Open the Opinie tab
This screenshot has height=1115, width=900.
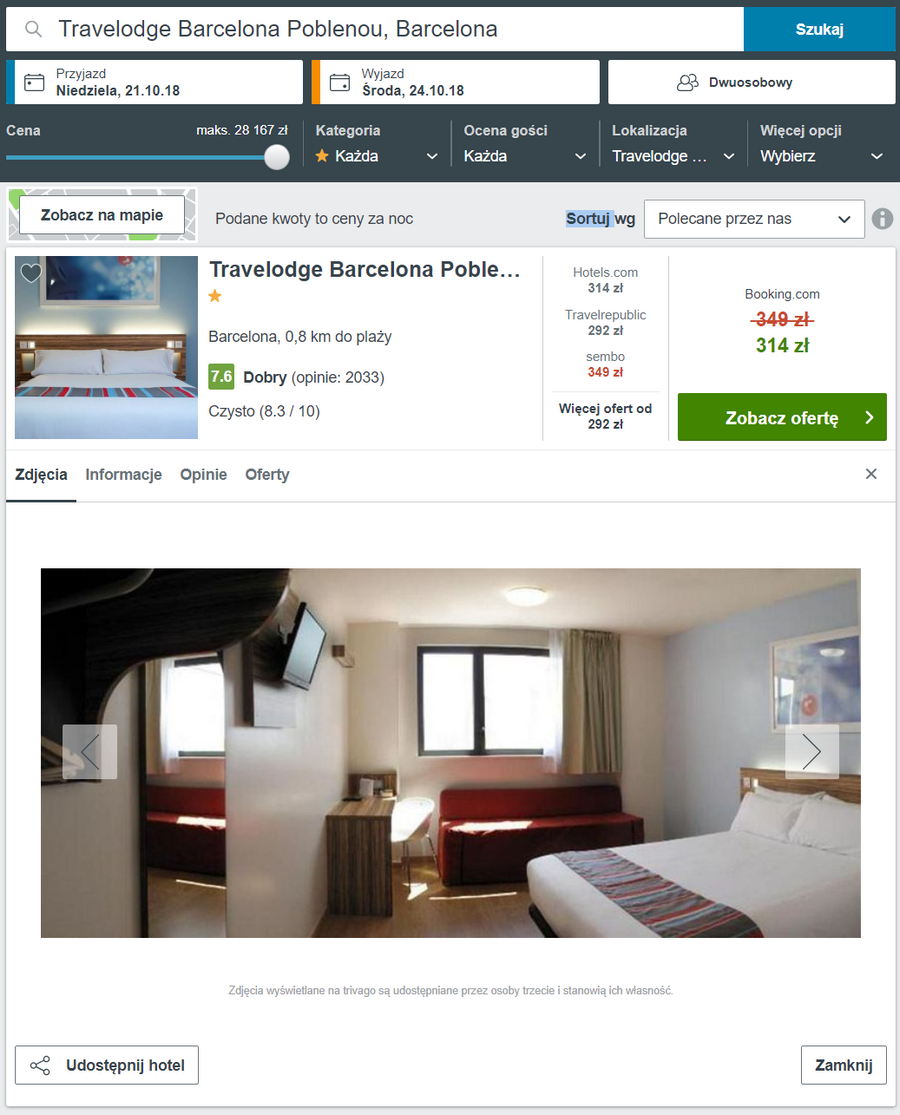(203, 474)
